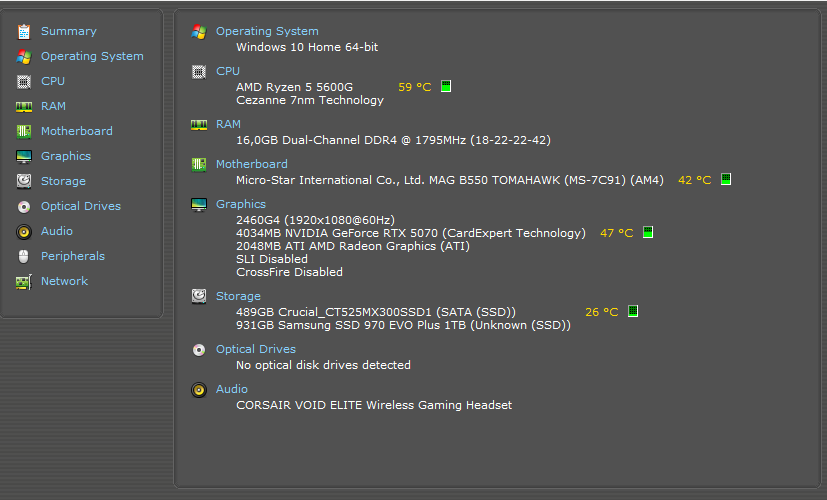
Task: Click the Peripherals mouse icon in sidebar
Action: click(24, 256)
